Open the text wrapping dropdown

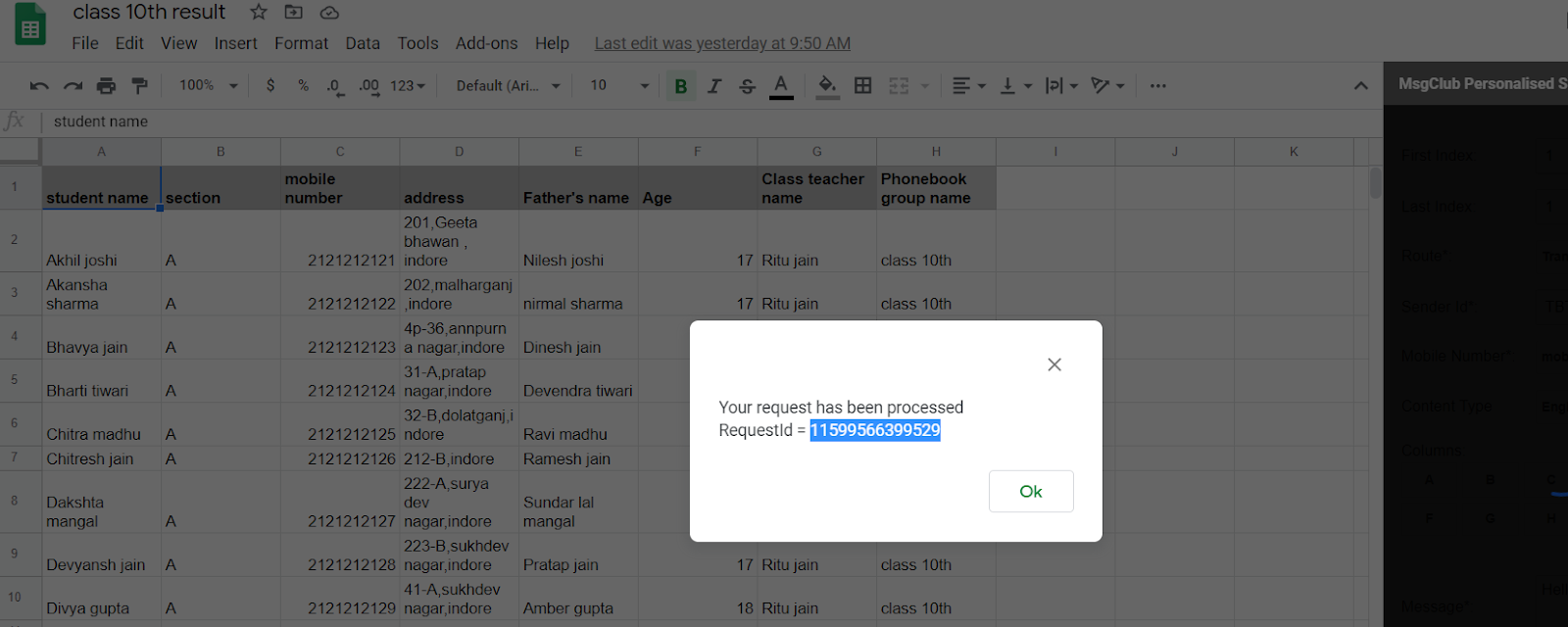point(1061,86)
